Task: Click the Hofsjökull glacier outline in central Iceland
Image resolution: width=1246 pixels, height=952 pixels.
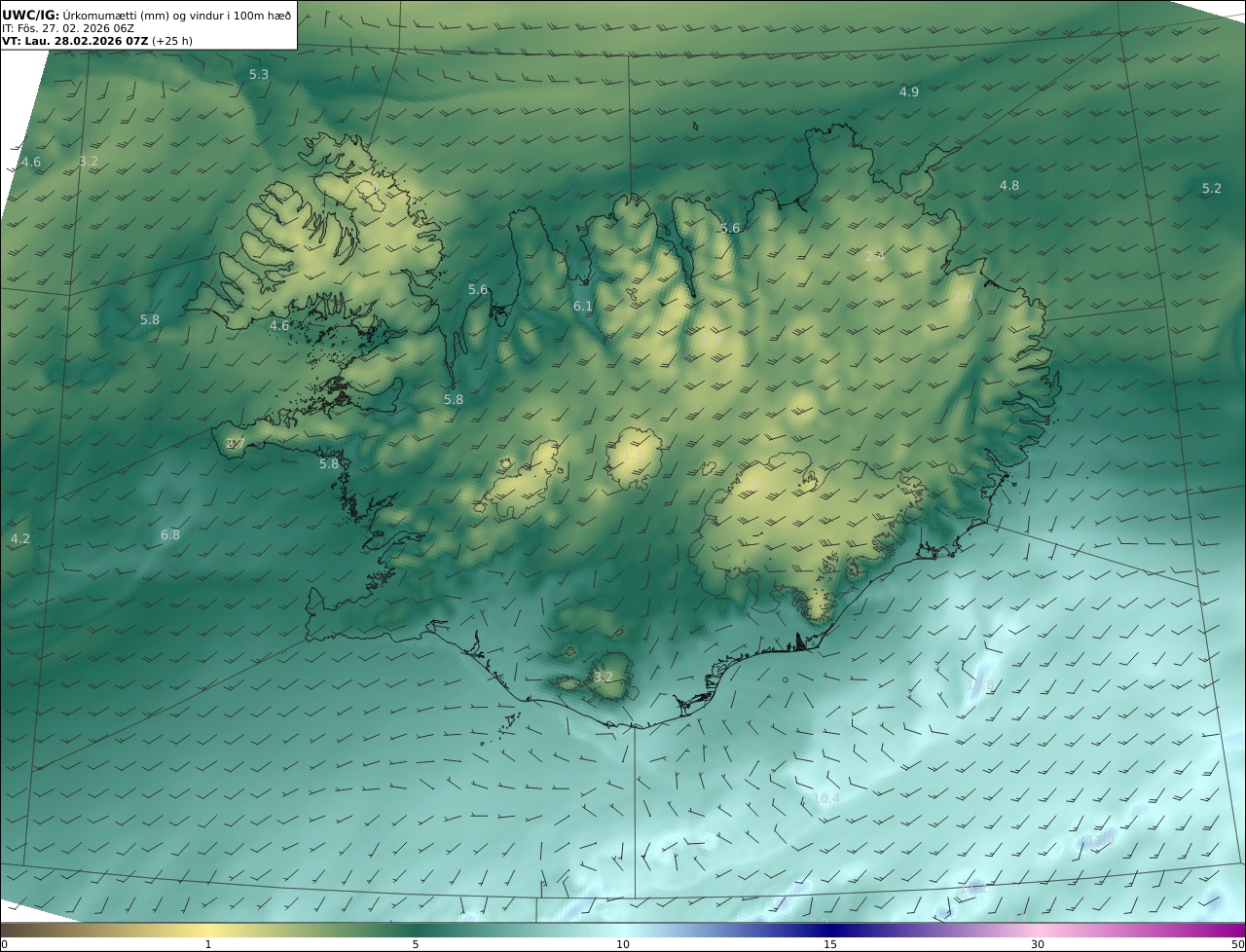Action: pos(634,458)
